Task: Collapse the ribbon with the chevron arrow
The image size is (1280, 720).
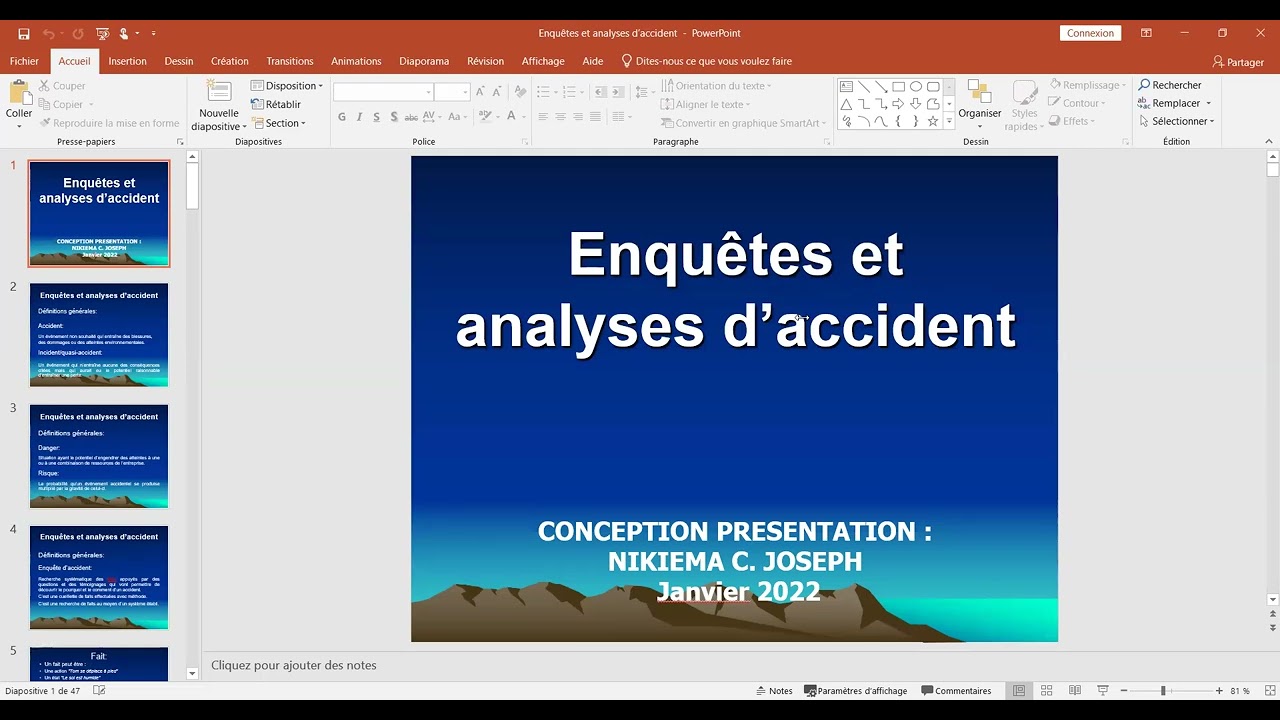Action: (1271, 142)
